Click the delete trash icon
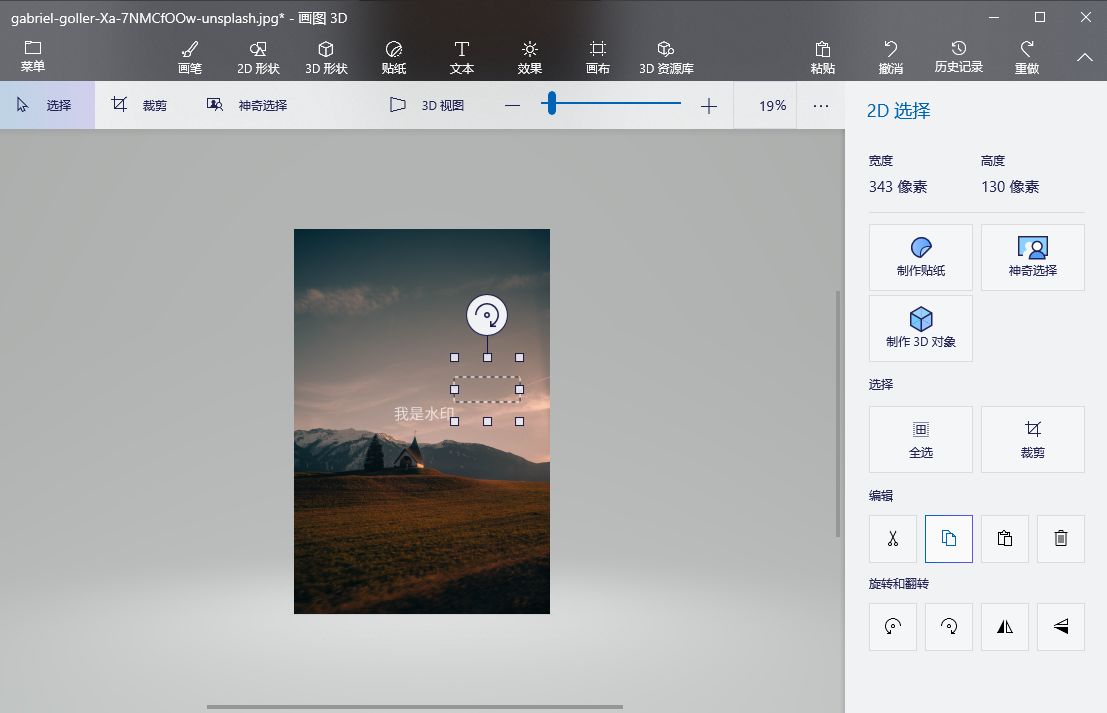 pos(1061,538)
